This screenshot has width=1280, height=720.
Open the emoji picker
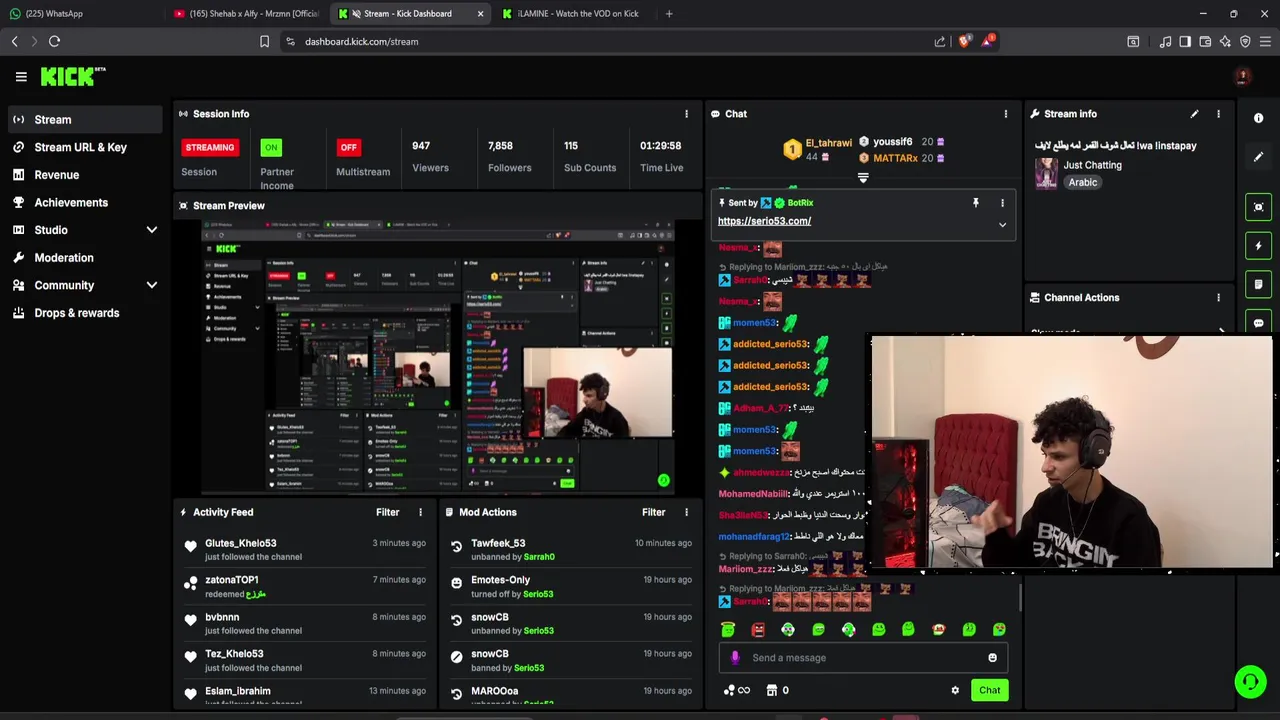(x=992, y=658)
